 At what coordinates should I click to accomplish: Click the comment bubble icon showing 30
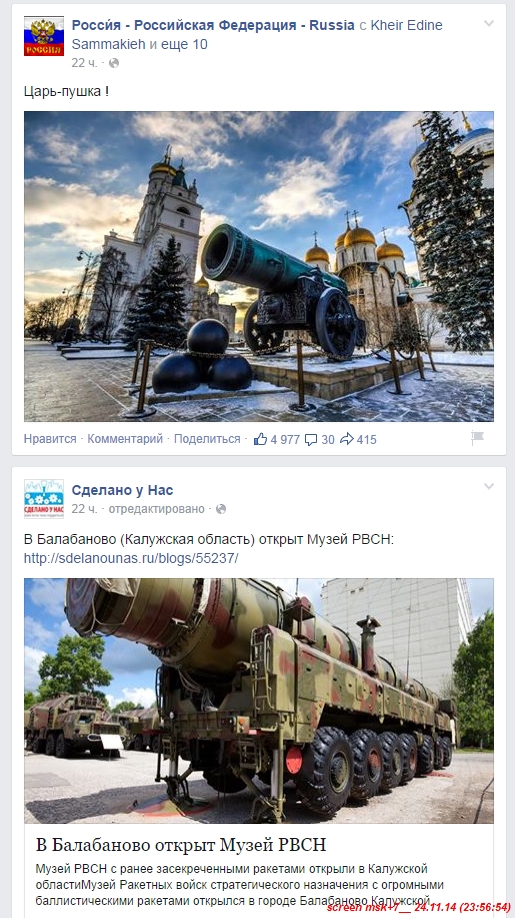(x=311, y=440)
